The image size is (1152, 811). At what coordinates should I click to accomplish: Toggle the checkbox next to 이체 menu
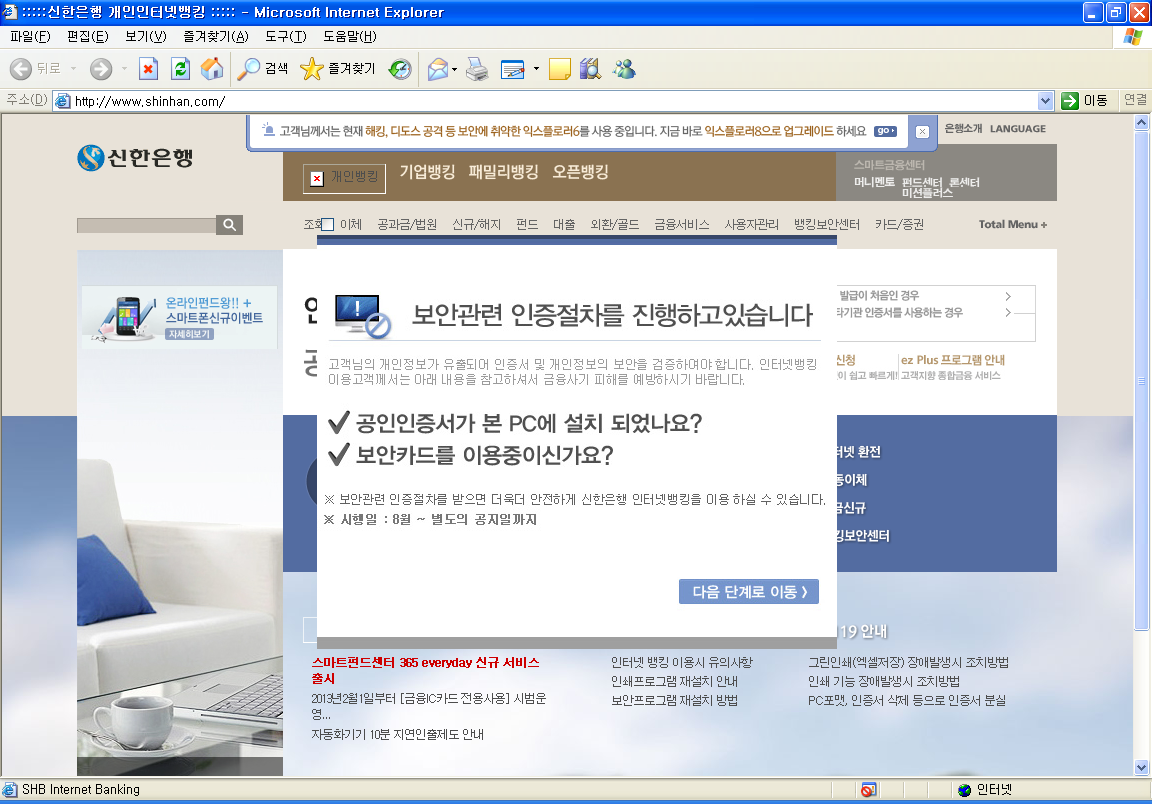point(328,225)
